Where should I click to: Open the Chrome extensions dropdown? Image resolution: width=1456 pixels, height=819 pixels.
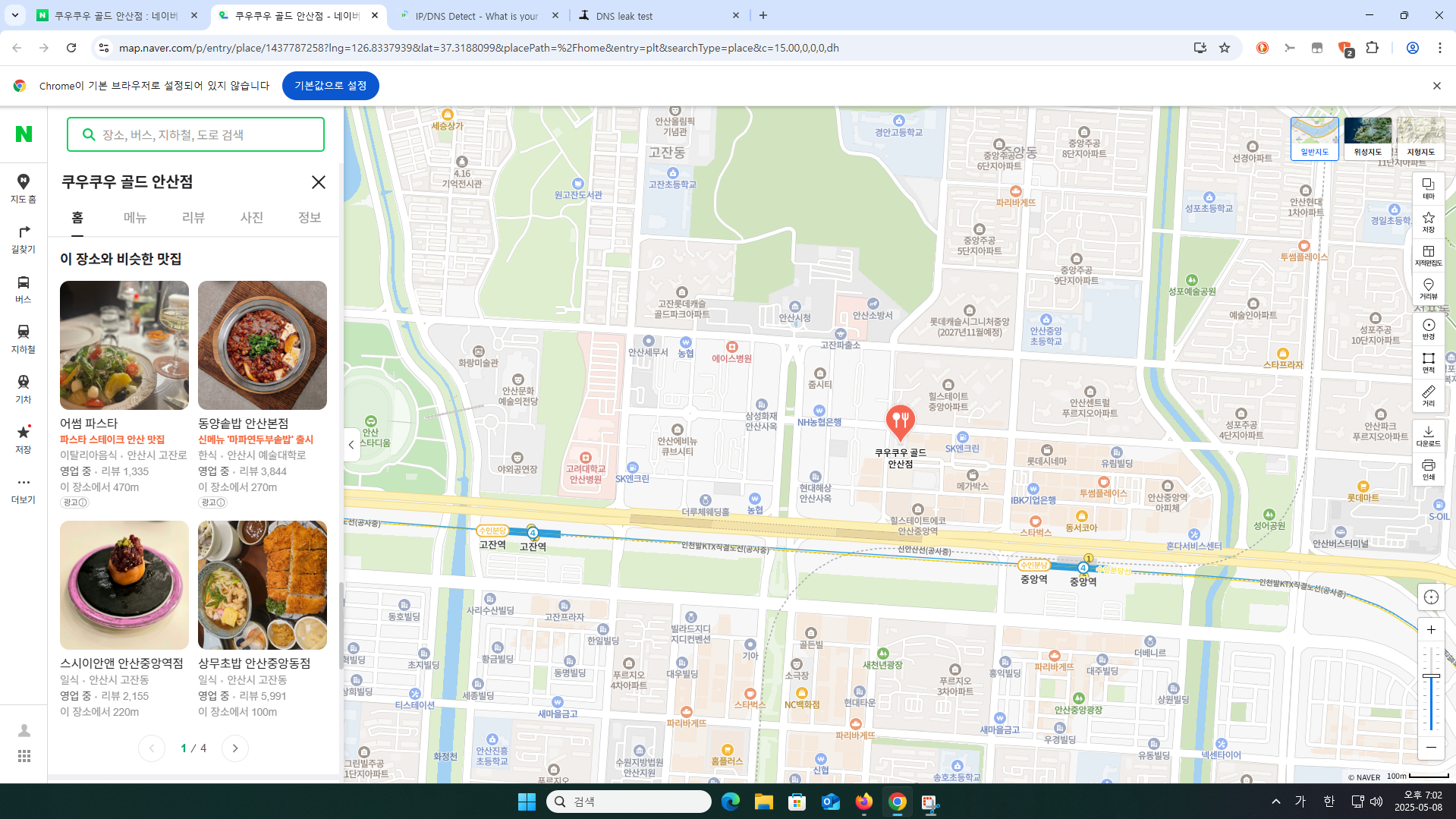click(1371, 47)
